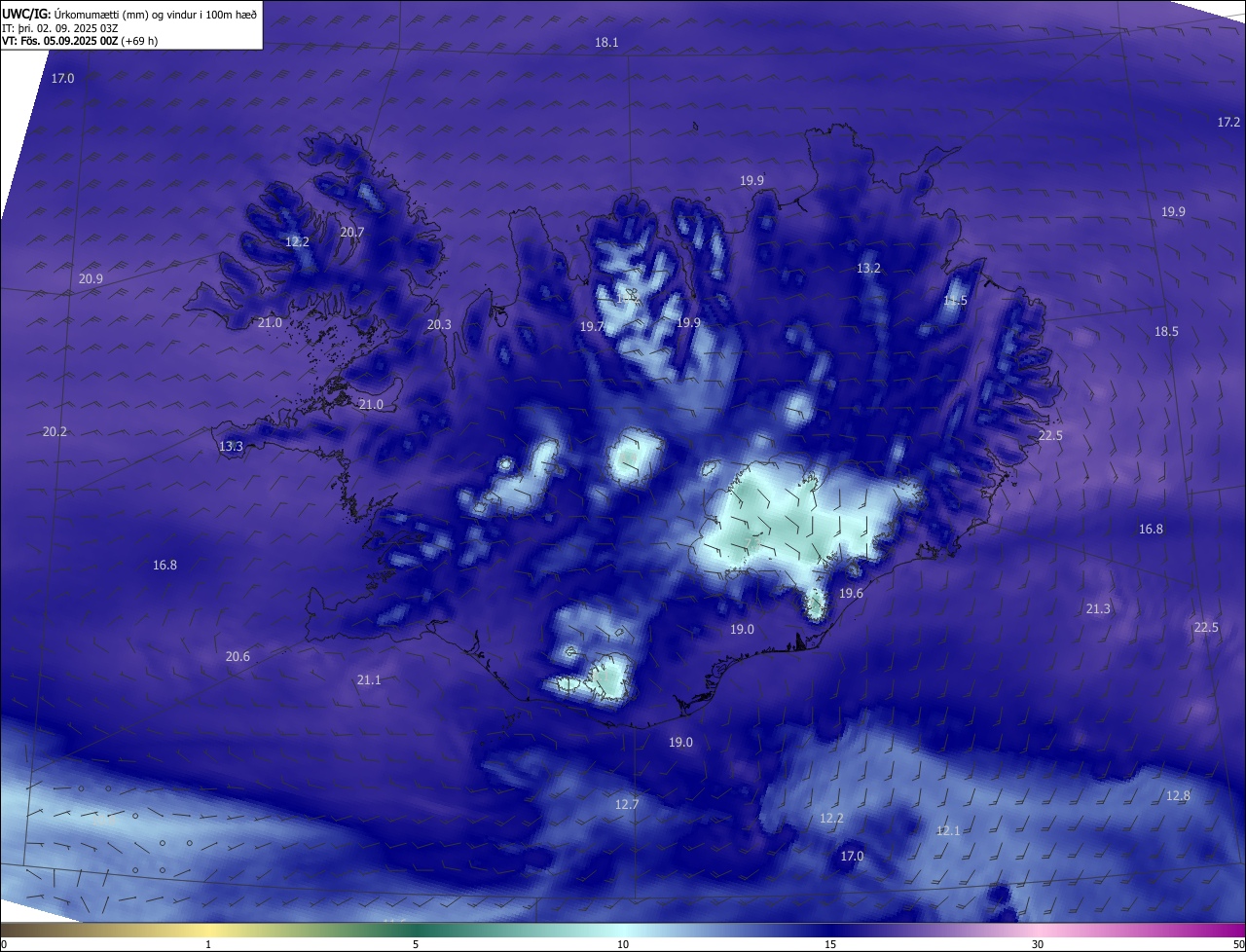Click the colorbar tick label 10
1246x952 pixels.
coord(623,944)
